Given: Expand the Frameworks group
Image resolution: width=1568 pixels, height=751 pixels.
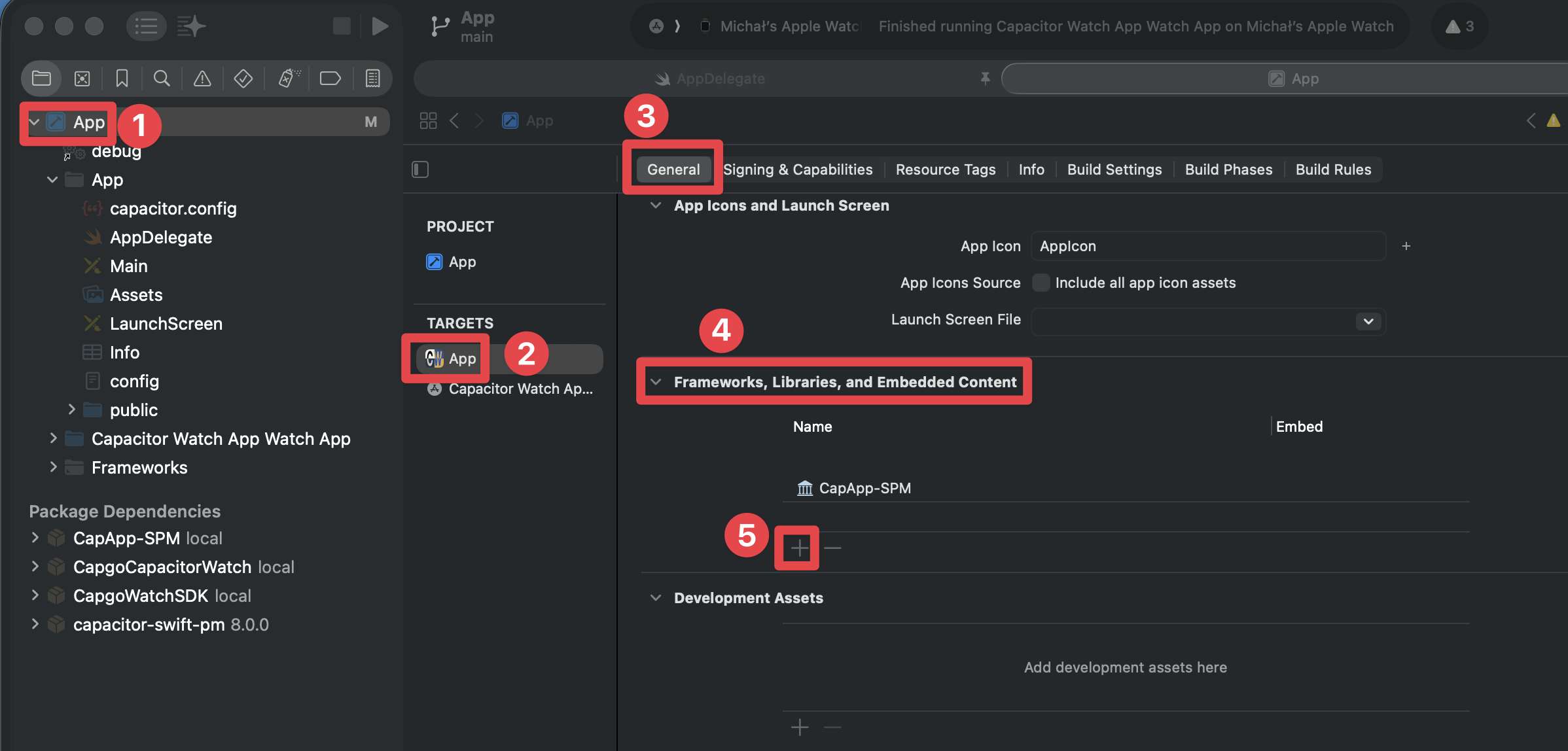Looking at the screenshot, I should 53,467.
